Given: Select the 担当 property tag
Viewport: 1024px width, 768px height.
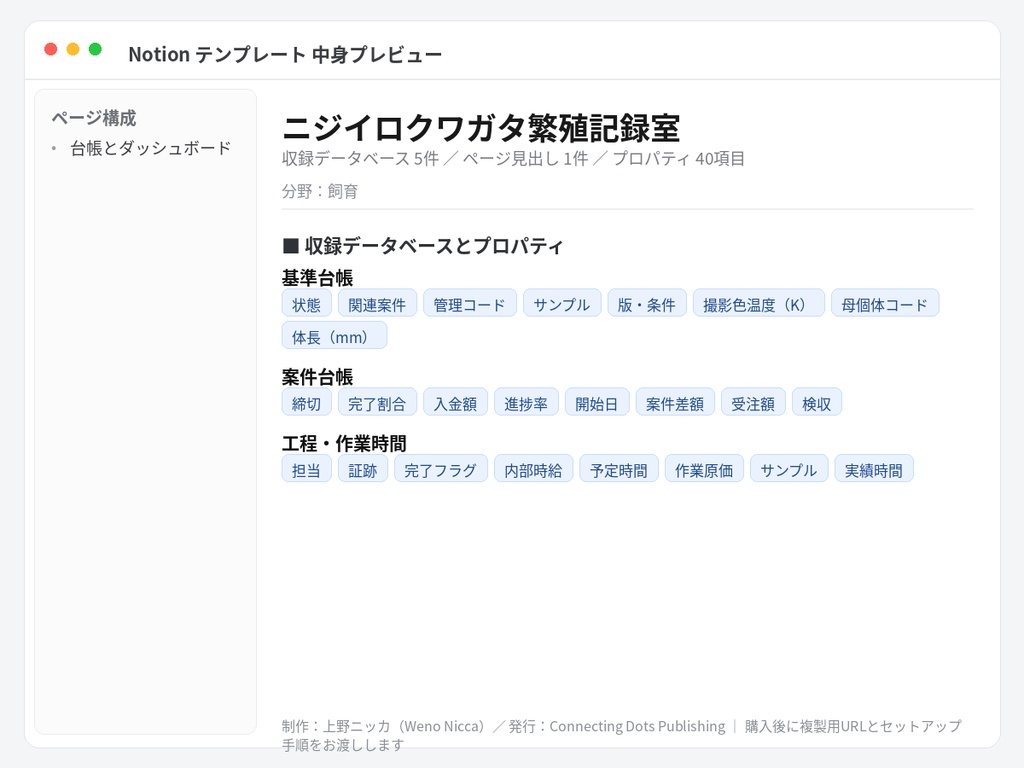Looking at the screenshot, I should coord(307,470).
